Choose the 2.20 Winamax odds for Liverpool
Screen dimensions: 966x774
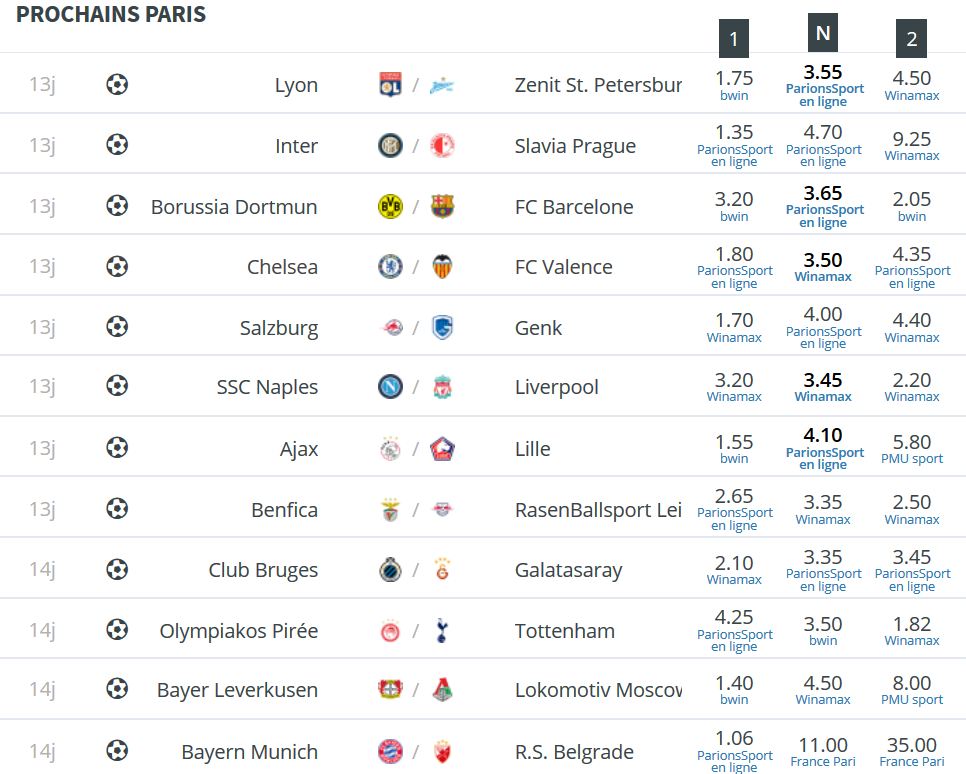coord(912,386)
